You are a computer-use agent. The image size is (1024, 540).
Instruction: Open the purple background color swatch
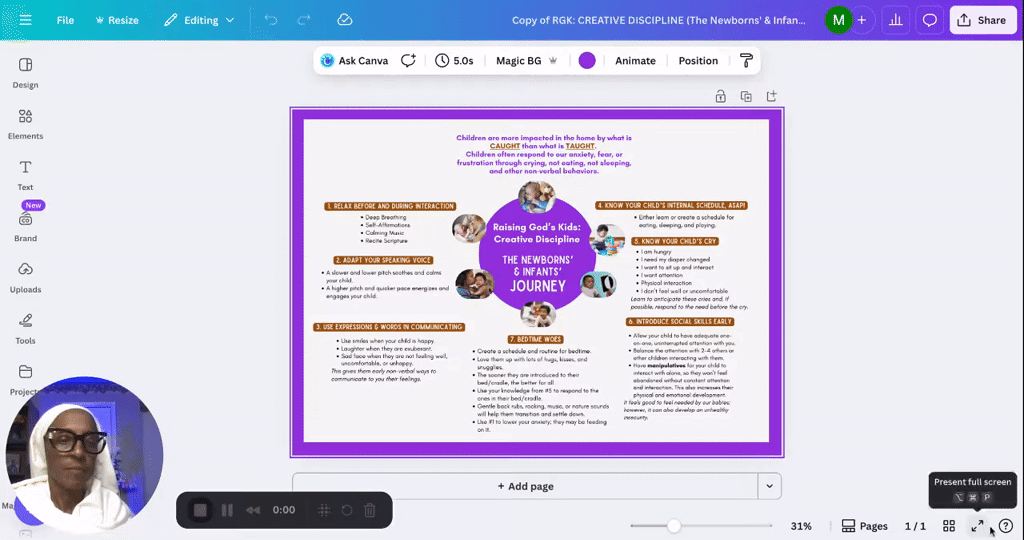pyautogui.click(x=587, y=61)
